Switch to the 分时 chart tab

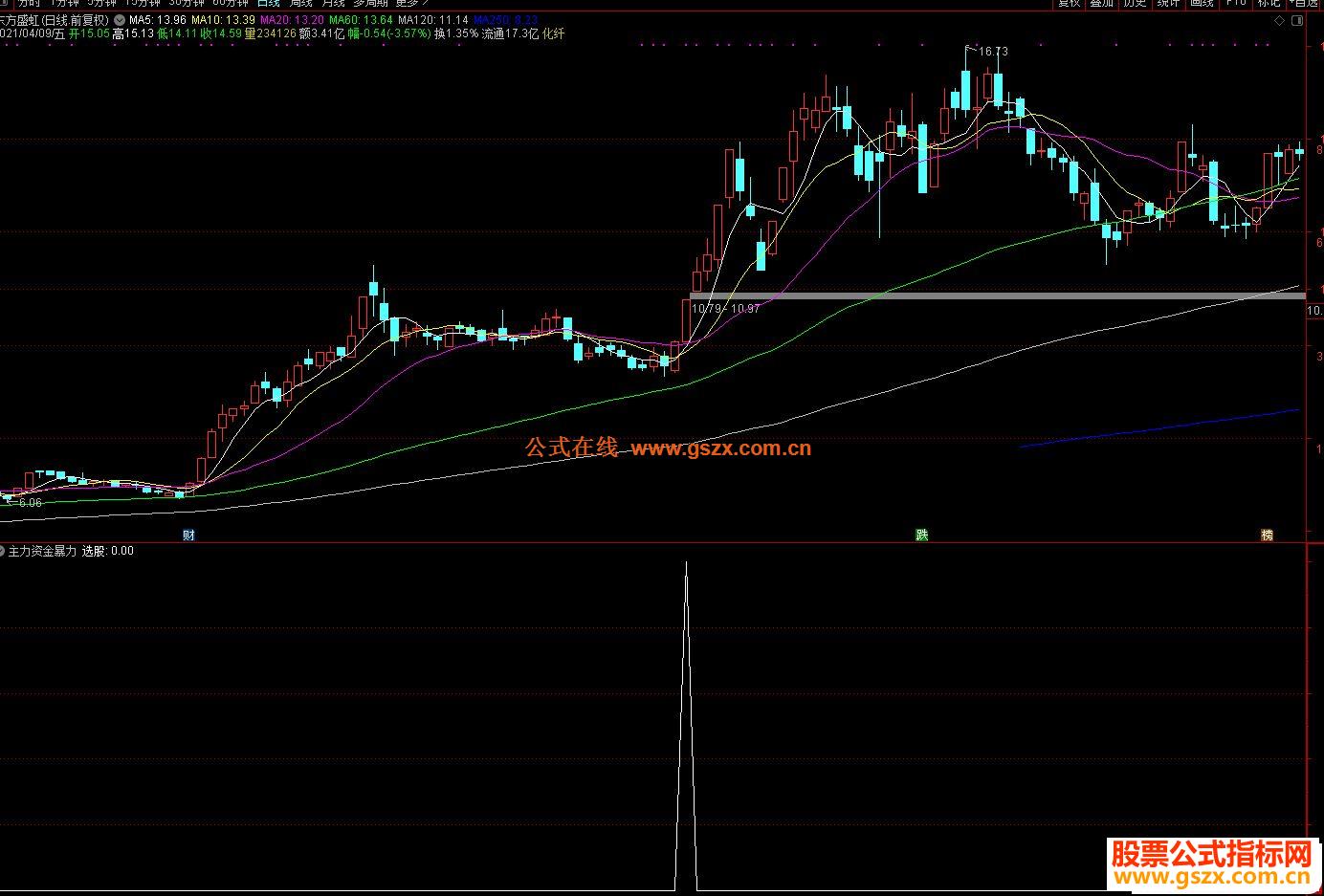[28, 4]
